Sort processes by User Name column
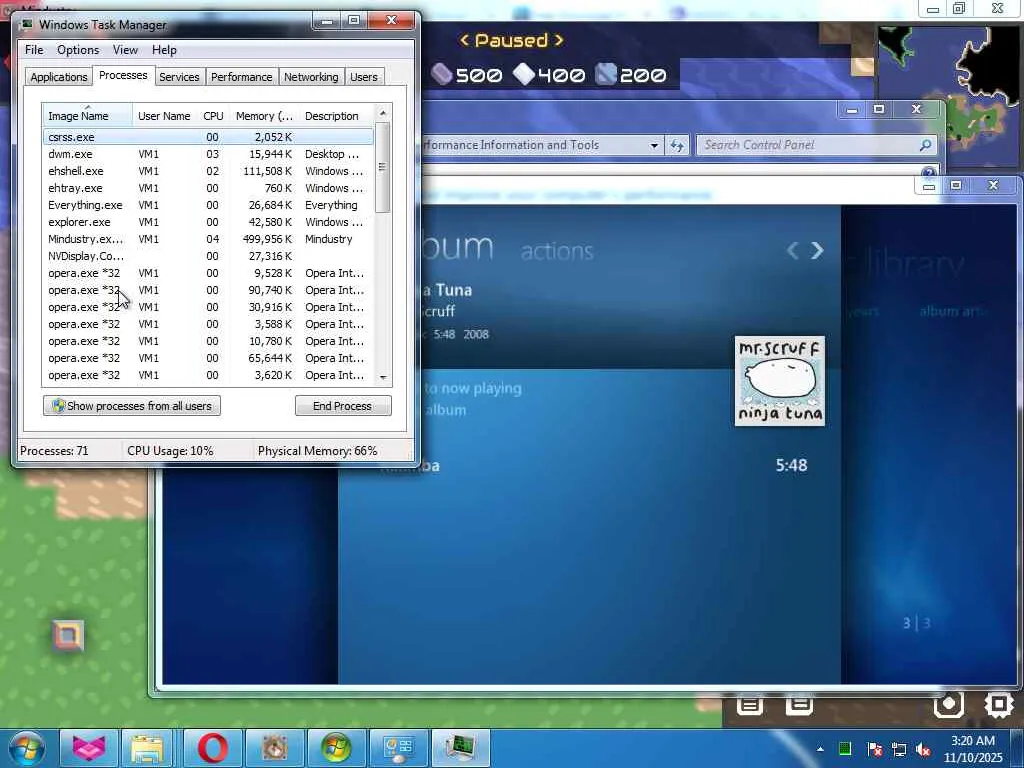This screenshot has height=768, width=1024. pyautogui.click(x=164, y=116)
